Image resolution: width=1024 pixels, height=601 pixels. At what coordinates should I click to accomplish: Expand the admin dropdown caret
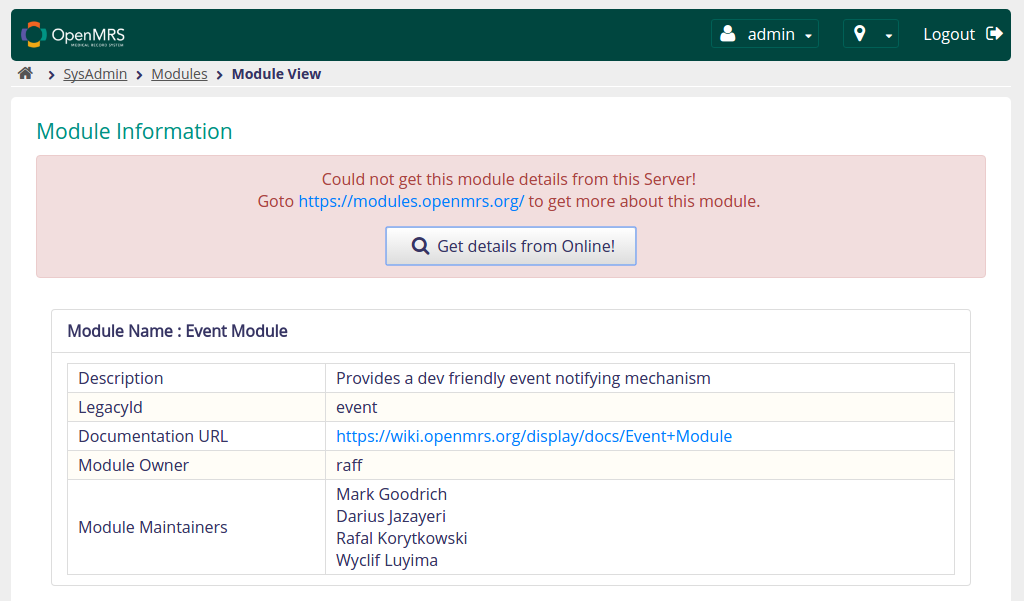coord(808,36)
